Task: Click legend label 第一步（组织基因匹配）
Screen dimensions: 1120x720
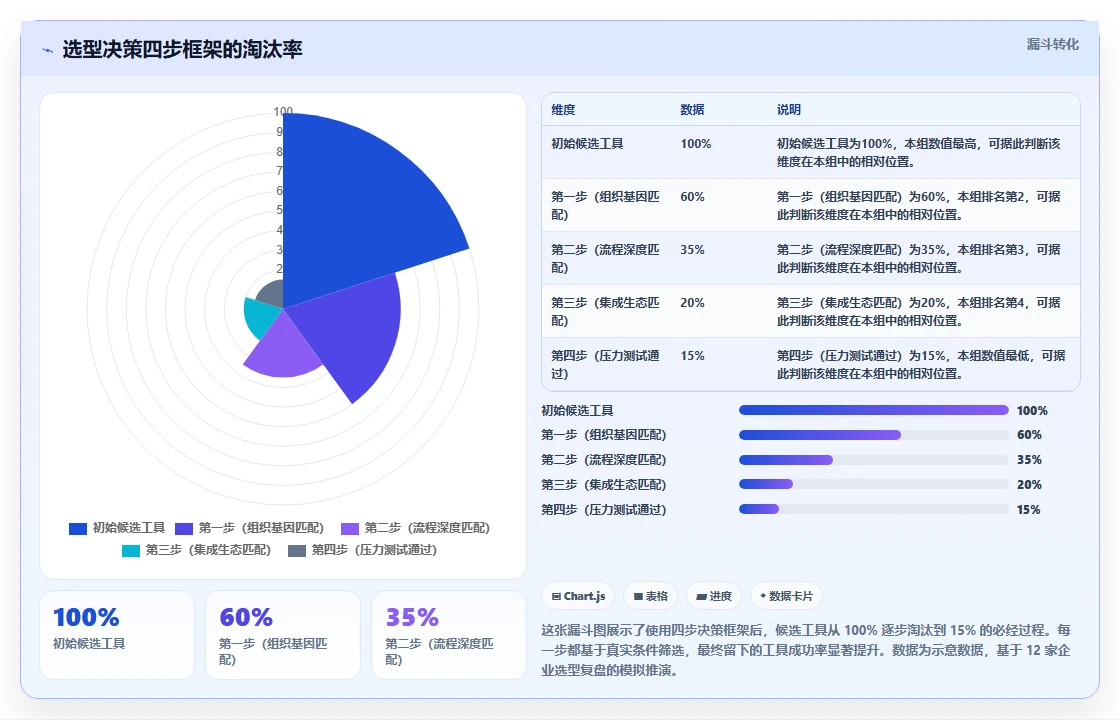Action: pyautogui.click(x=261, y=528)
